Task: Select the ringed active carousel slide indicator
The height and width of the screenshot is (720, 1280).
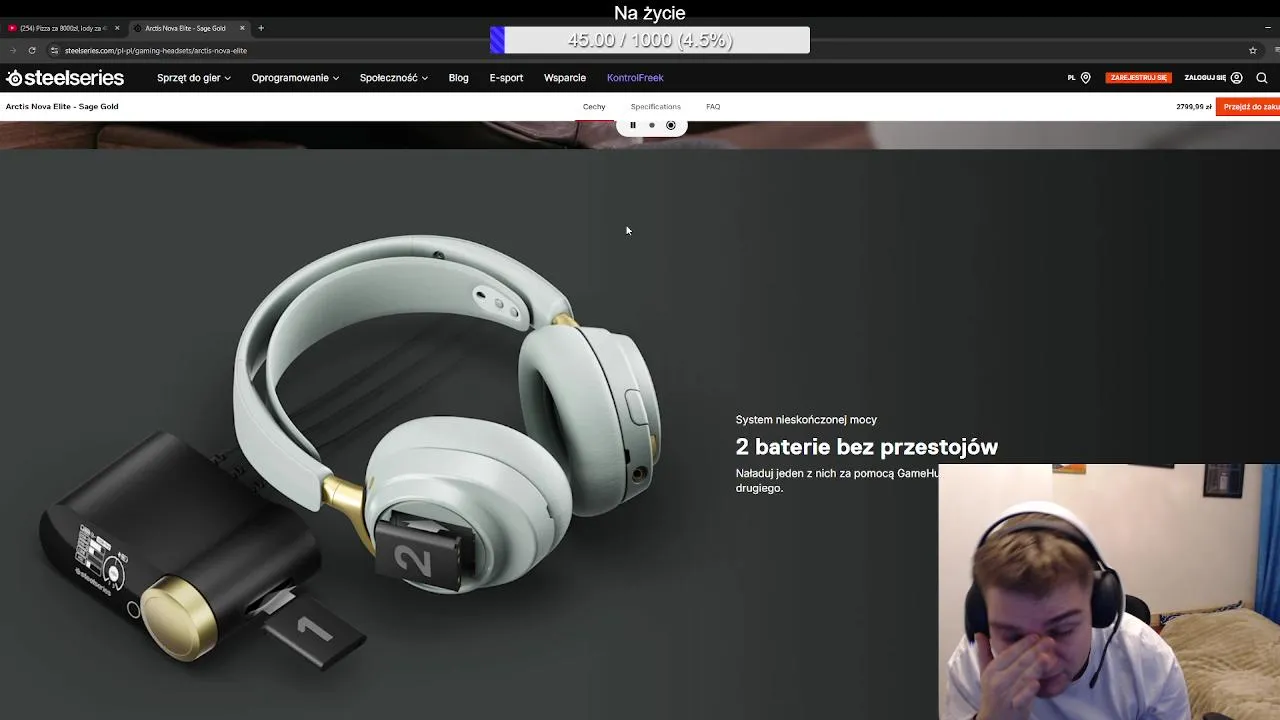Action: (x=671, y=126)
